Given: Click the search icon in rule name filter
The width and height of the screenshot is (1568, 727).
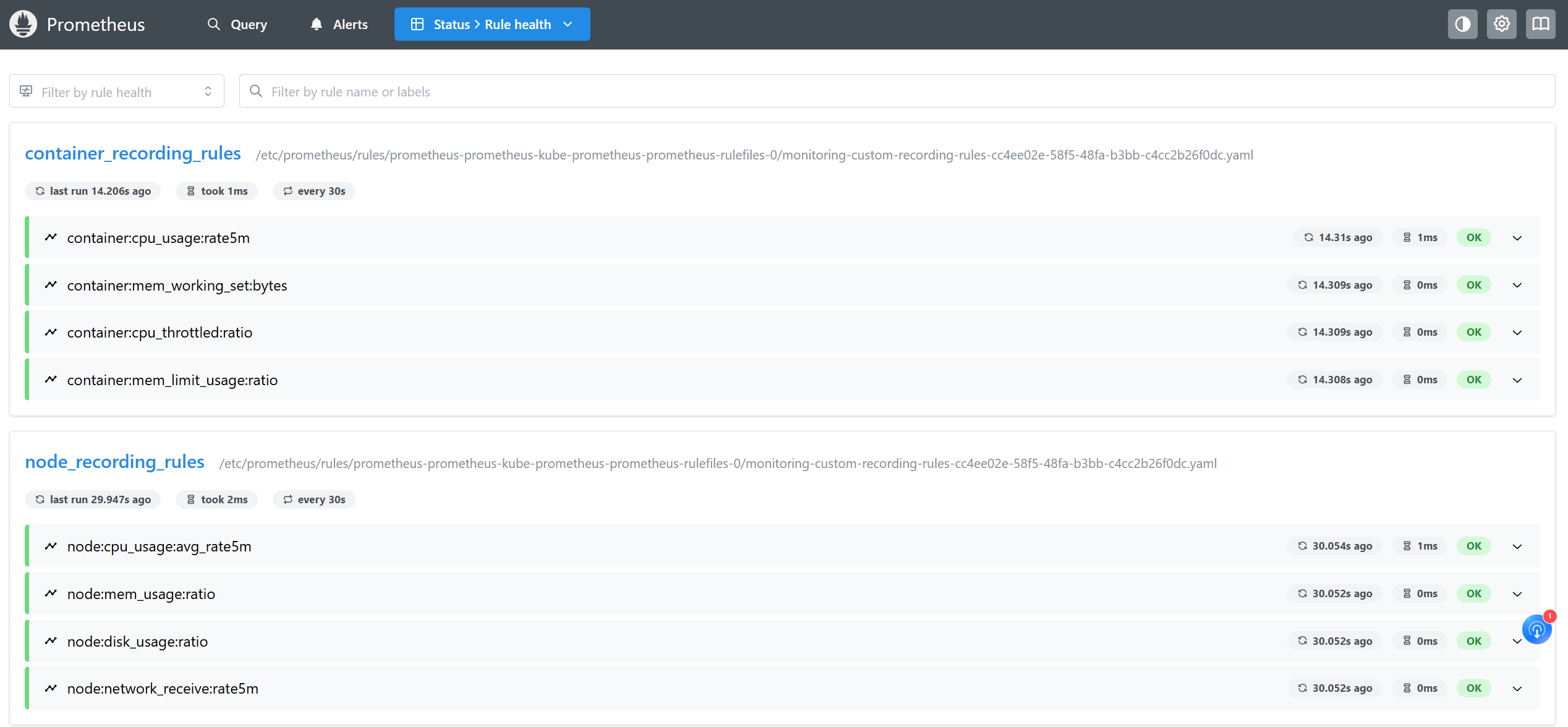Looking at the screenshot, I should (x=256, y=91).
